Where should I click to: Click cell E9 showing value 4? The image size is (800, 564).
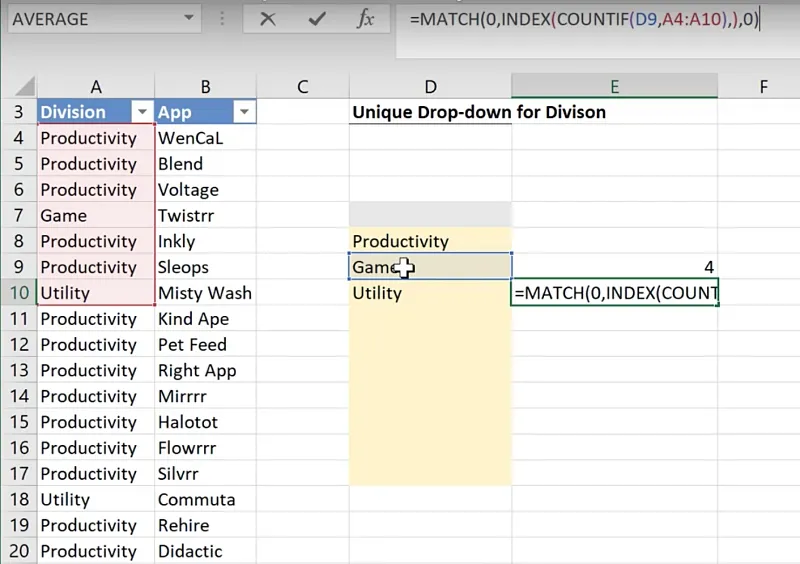coord(614,267)
